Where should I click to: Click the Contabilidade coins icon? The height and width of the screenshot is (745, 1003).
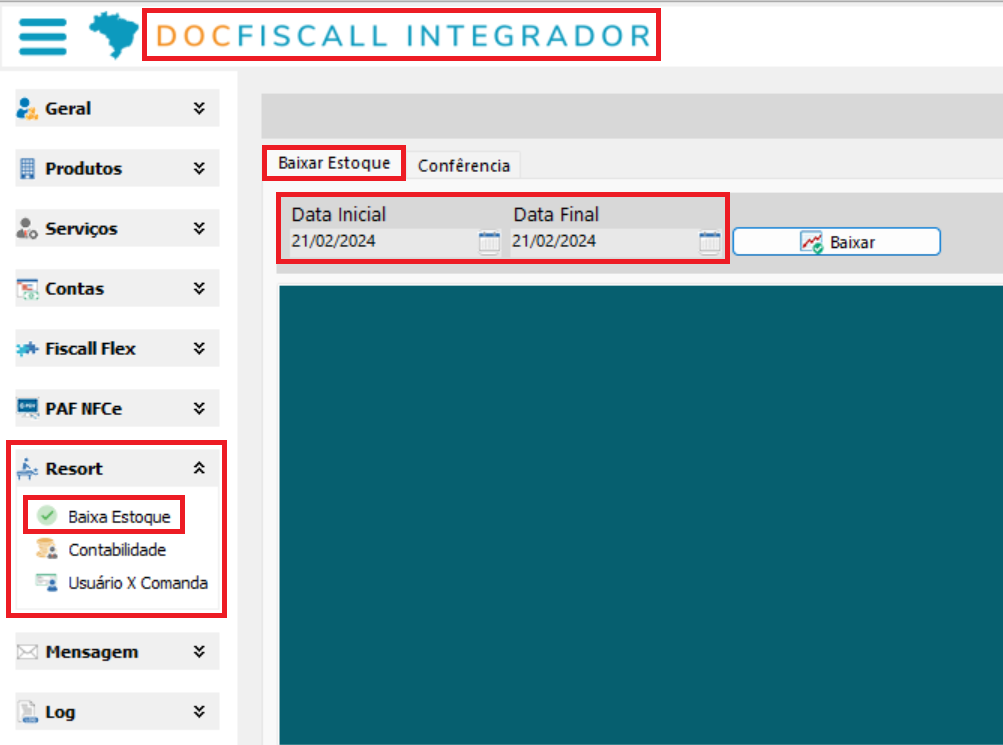click(x=47, y=549)
